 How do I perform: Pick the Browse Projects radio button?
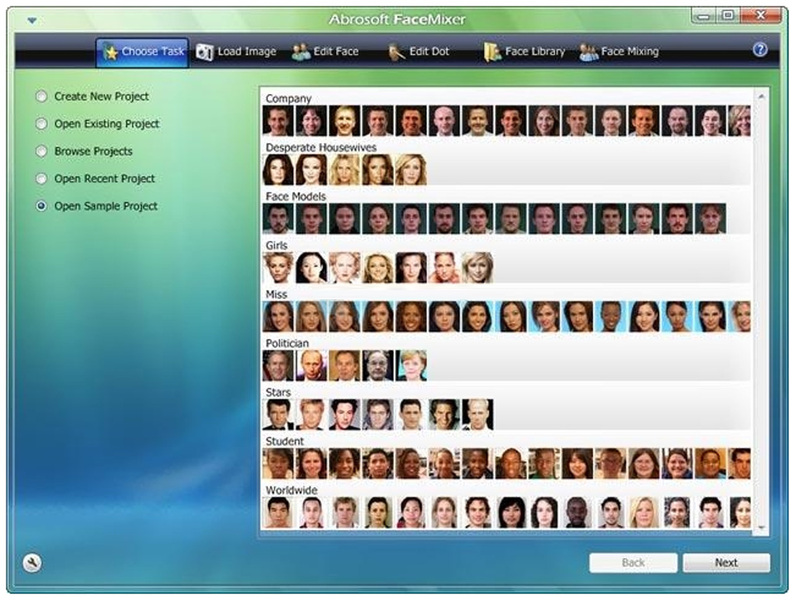coord(41,151)
